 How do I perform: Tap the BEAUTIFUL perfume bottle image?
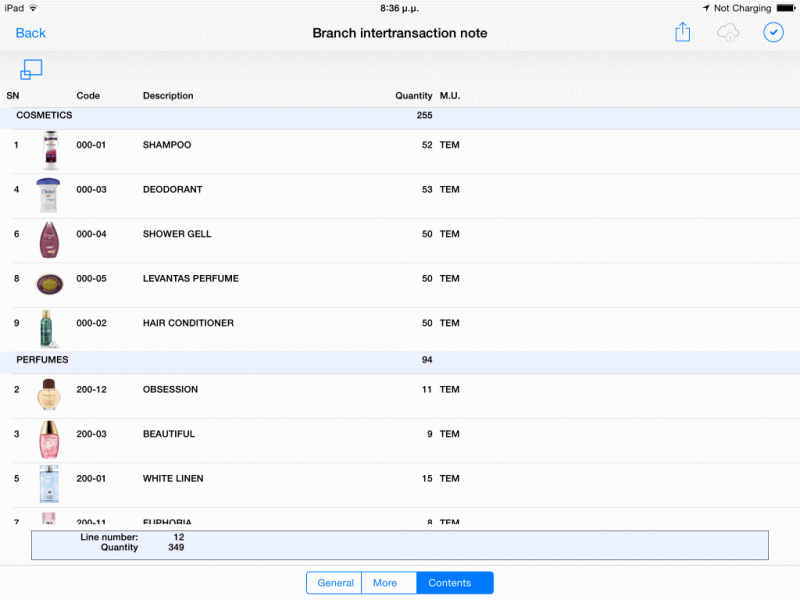[x=49, y=439]
